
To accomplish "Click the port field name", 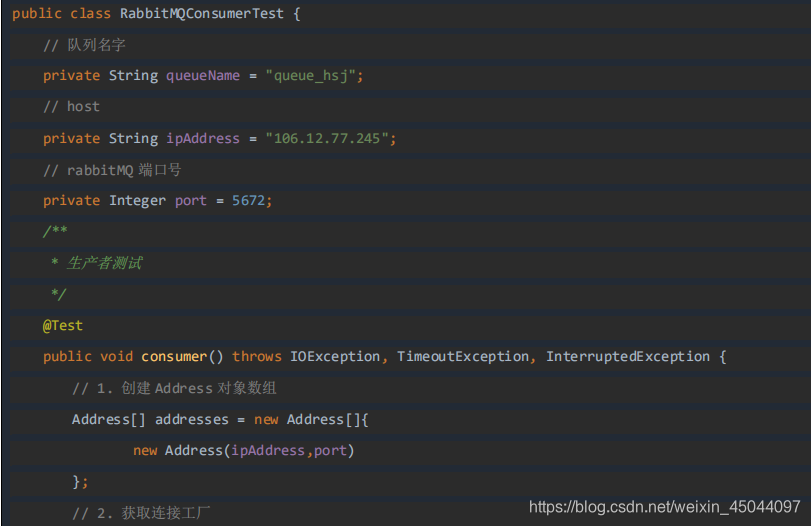I will point(191,201).
